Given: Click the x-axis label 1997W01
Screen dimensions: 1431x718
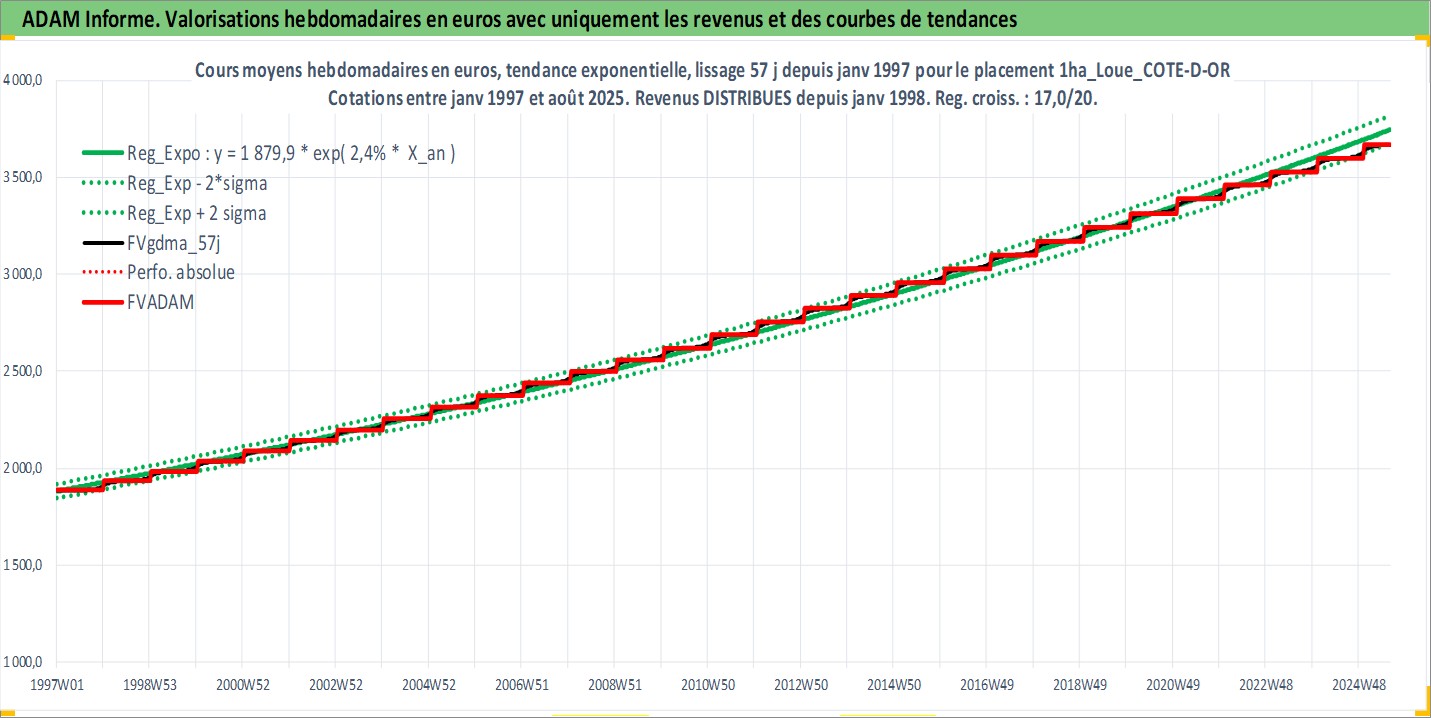Looking at the screenshot, I should point(55,685).
